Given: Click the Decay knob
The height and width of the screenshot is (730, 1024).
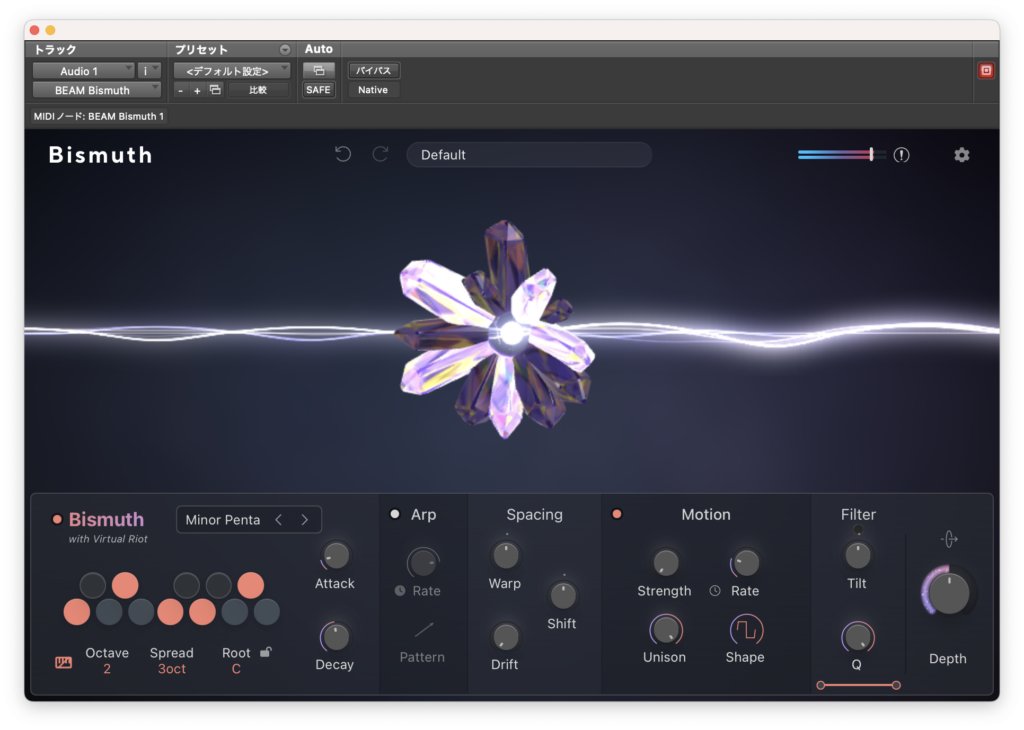Looking at the screenshot, I should (x=335, y=637).
